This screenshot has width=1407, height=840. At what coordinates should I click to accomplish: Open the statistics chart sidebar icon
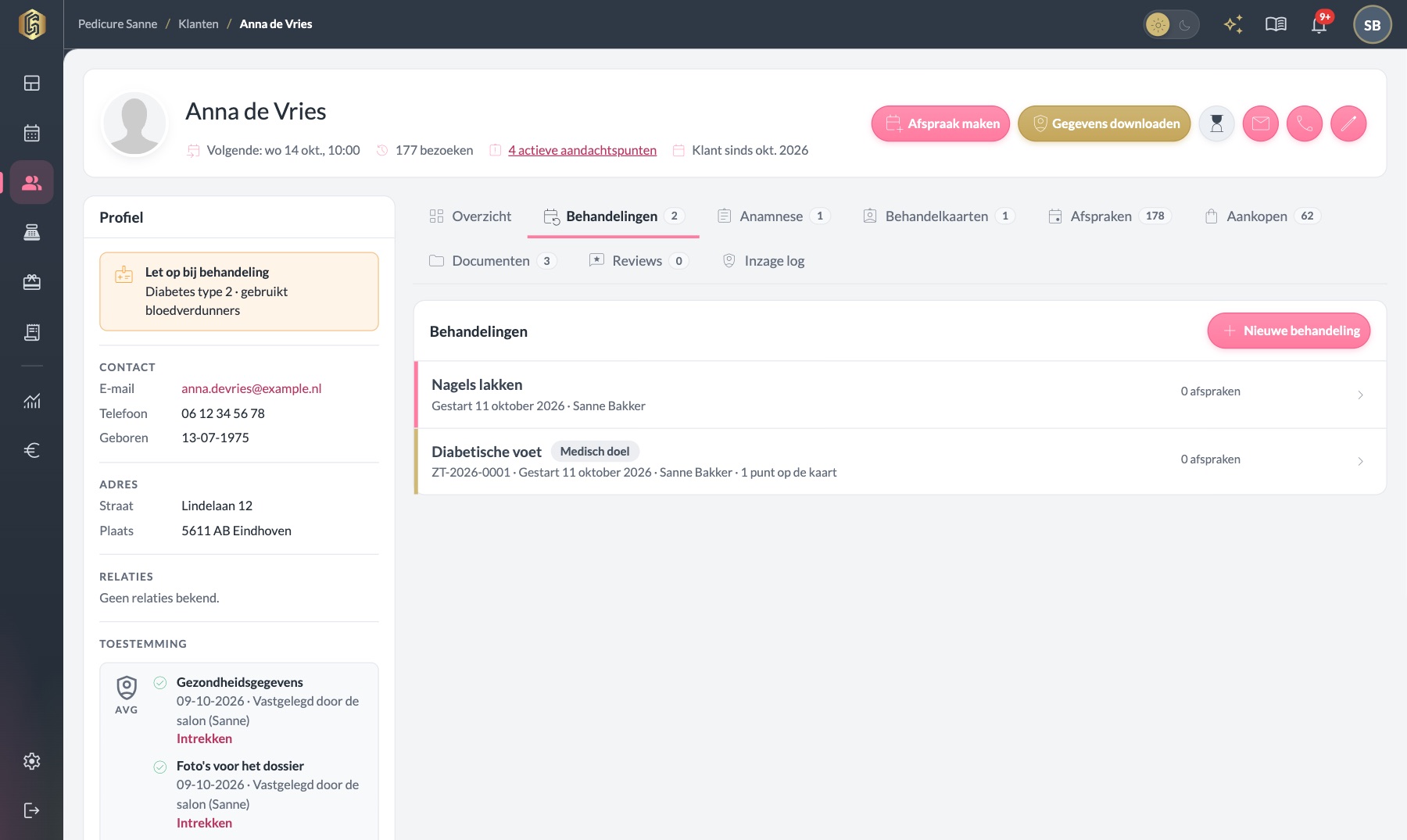click(x=31, y=401)
